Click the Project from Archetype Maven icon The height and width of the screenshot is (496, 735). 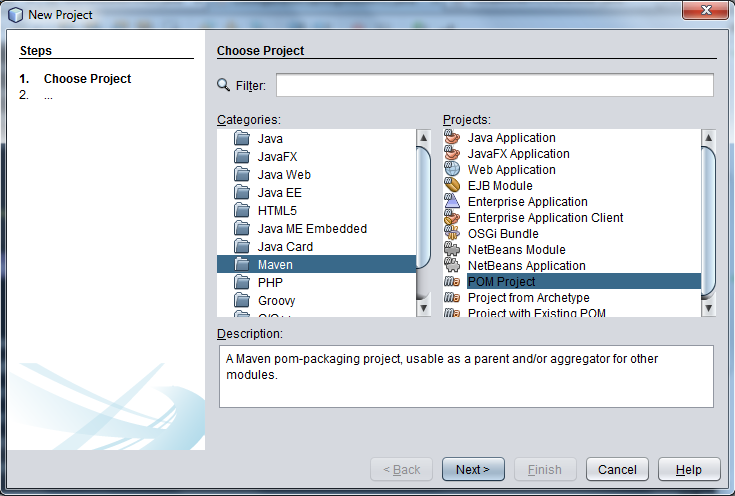(x=452, y=297)
